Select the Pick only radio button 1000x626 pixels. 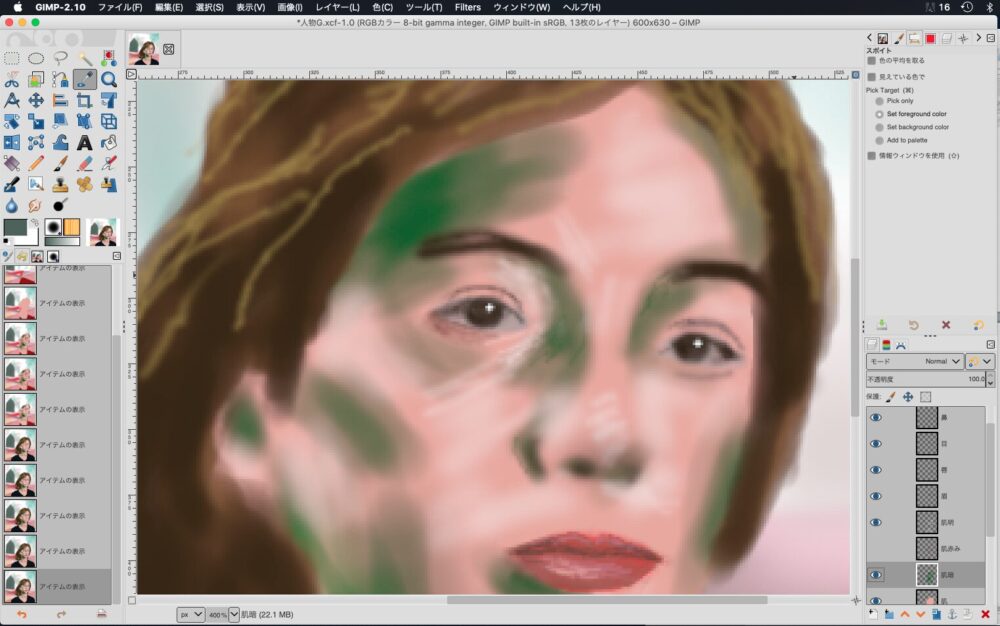click(x=880, y=101)
